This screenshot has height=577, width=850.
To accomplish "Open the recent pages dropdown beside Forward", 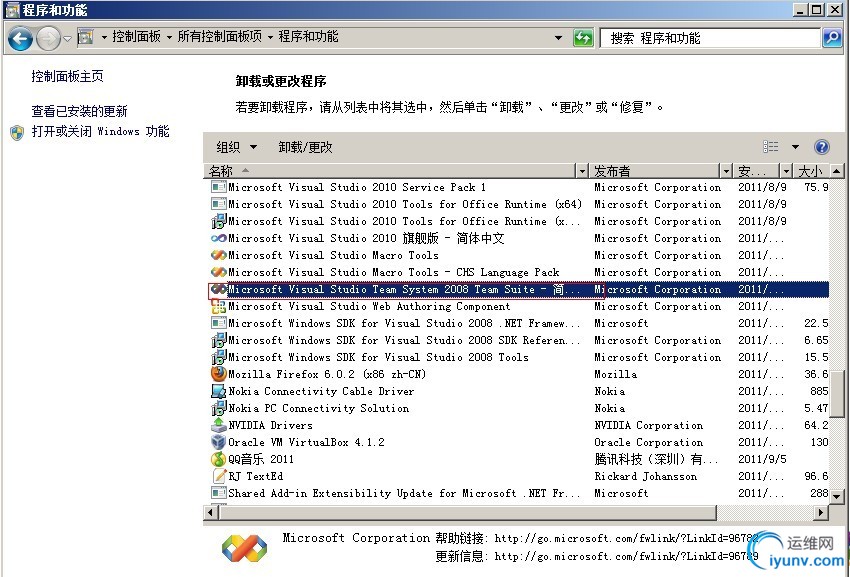I will [67, 39].
